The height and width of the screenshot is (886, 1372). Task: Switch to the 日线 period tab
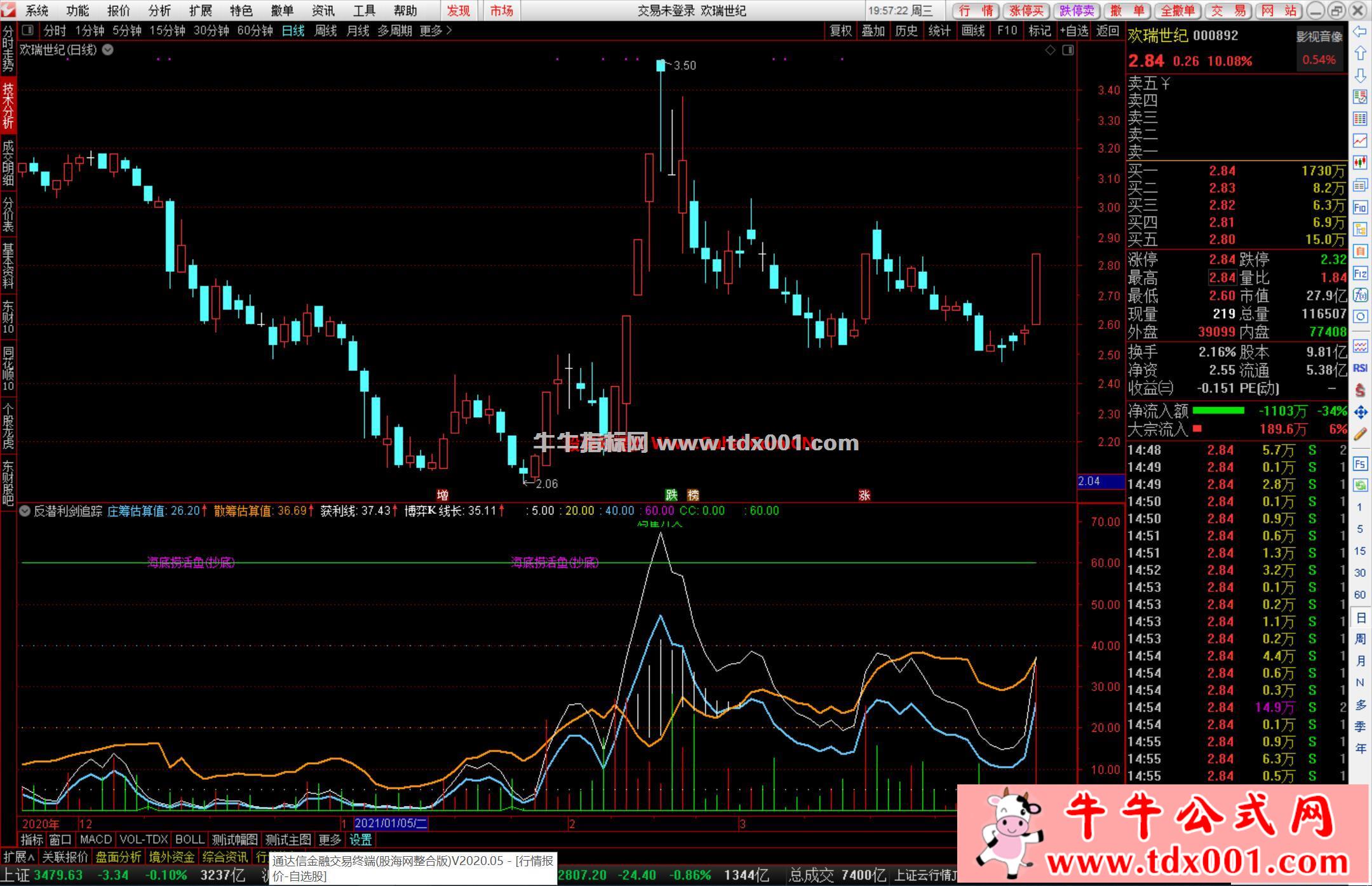tap(293, 30)
